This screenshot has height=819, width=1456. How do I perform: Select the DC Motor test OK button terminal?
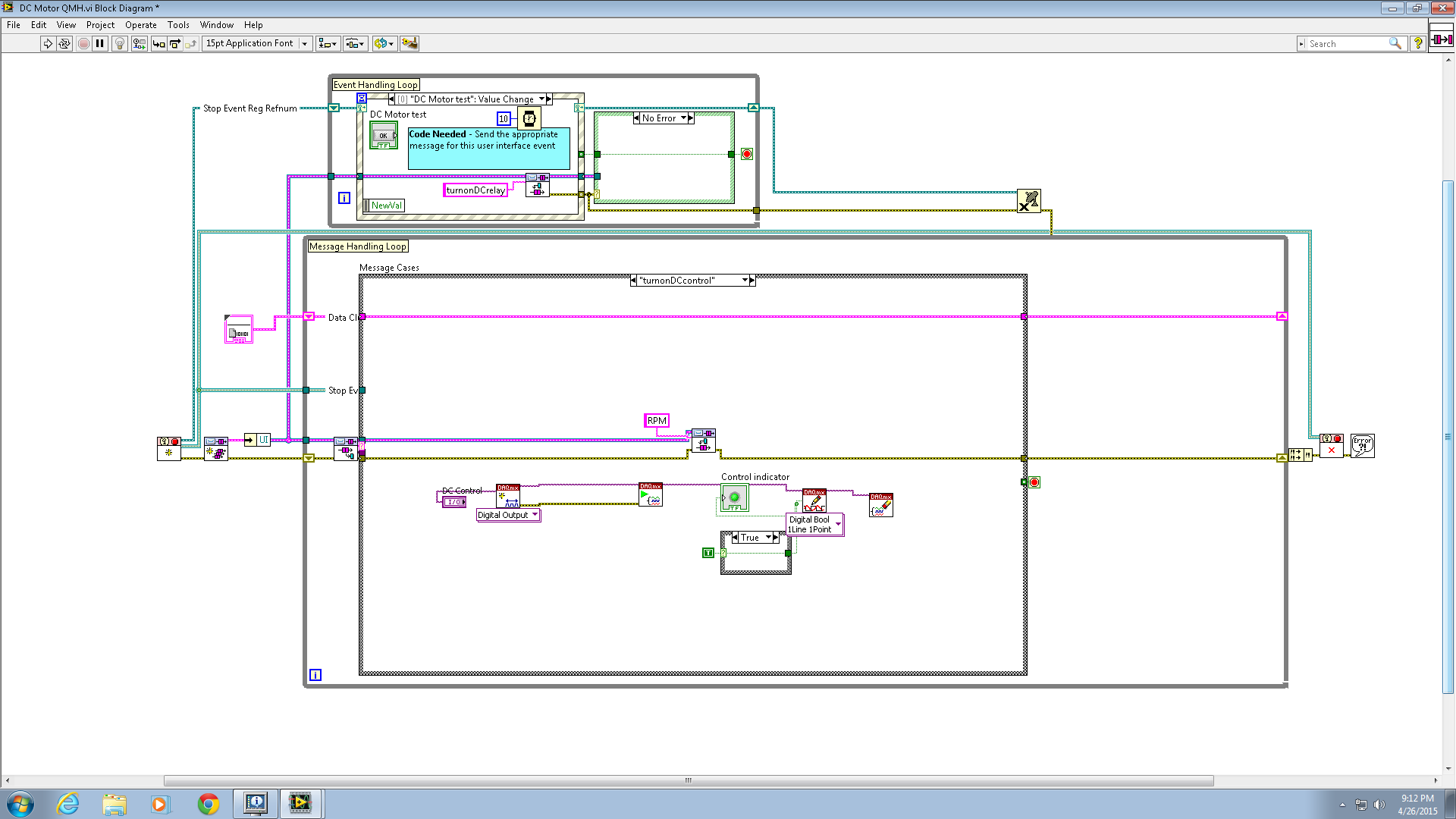point(384,136)
